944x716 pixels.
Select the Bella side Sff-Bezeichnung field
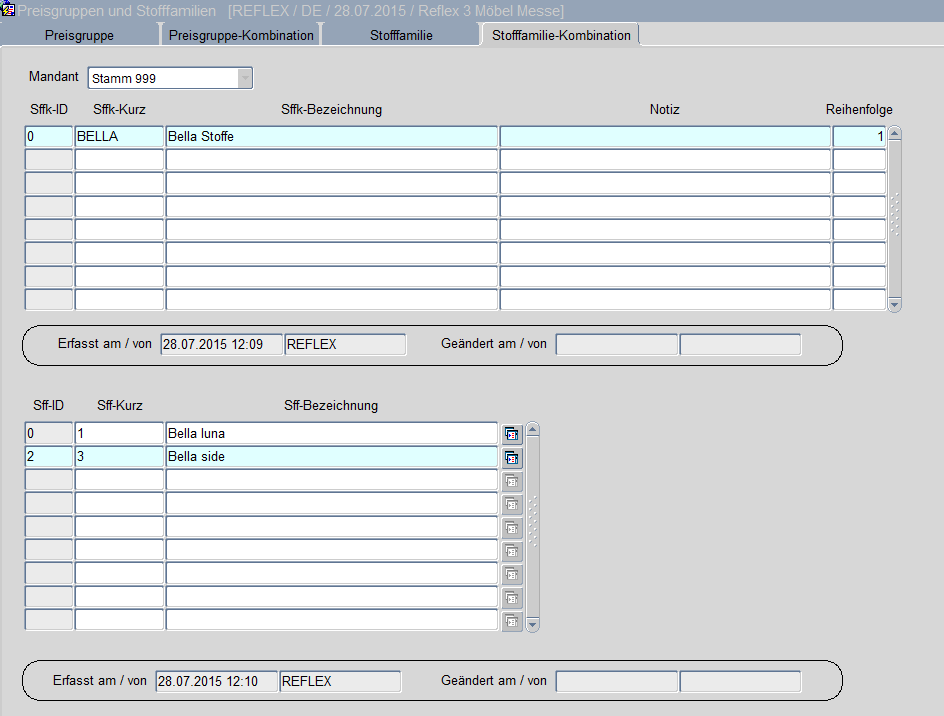331,457
